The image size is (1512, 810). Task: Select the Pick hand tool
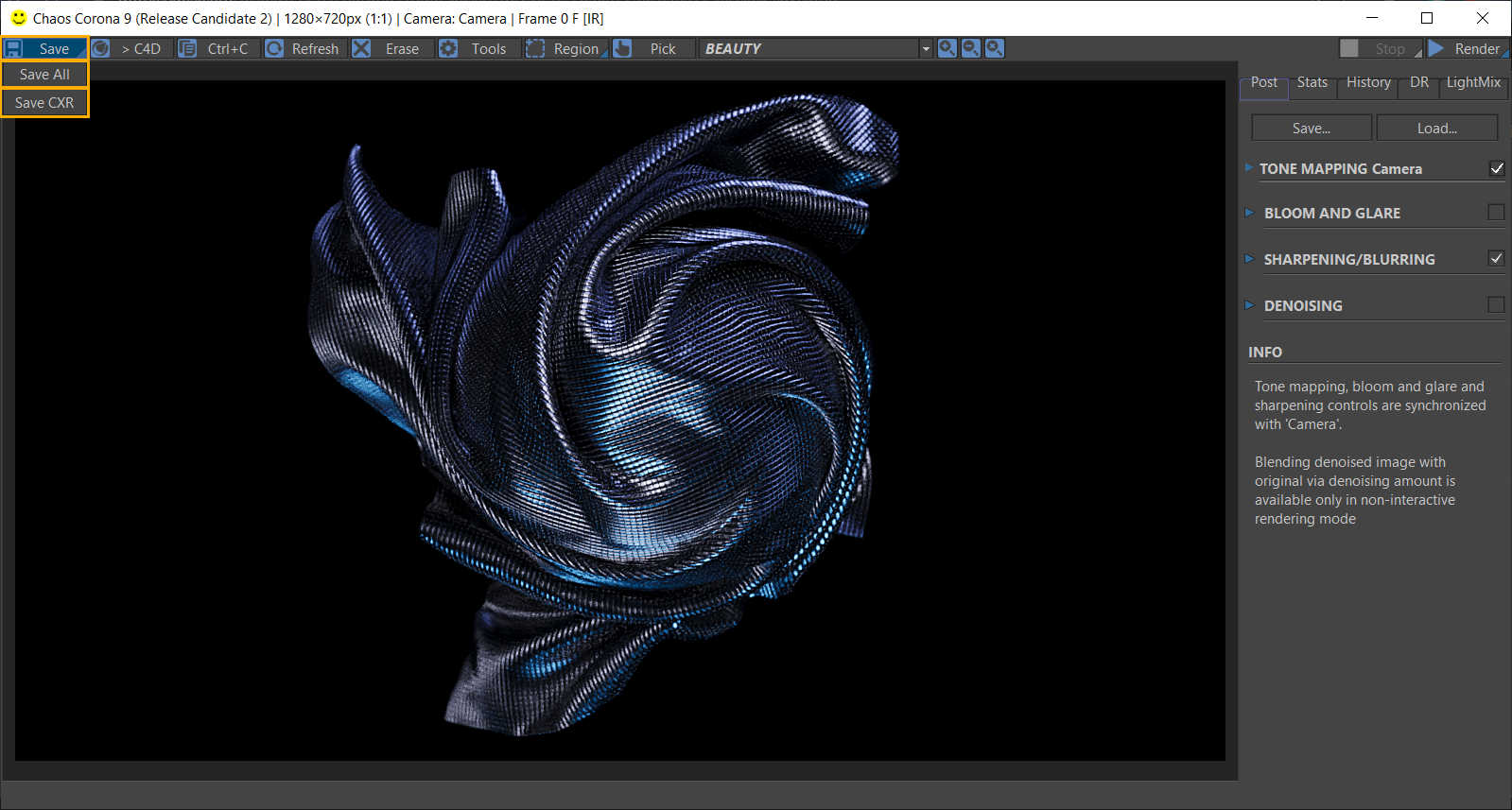click(652, 48)
